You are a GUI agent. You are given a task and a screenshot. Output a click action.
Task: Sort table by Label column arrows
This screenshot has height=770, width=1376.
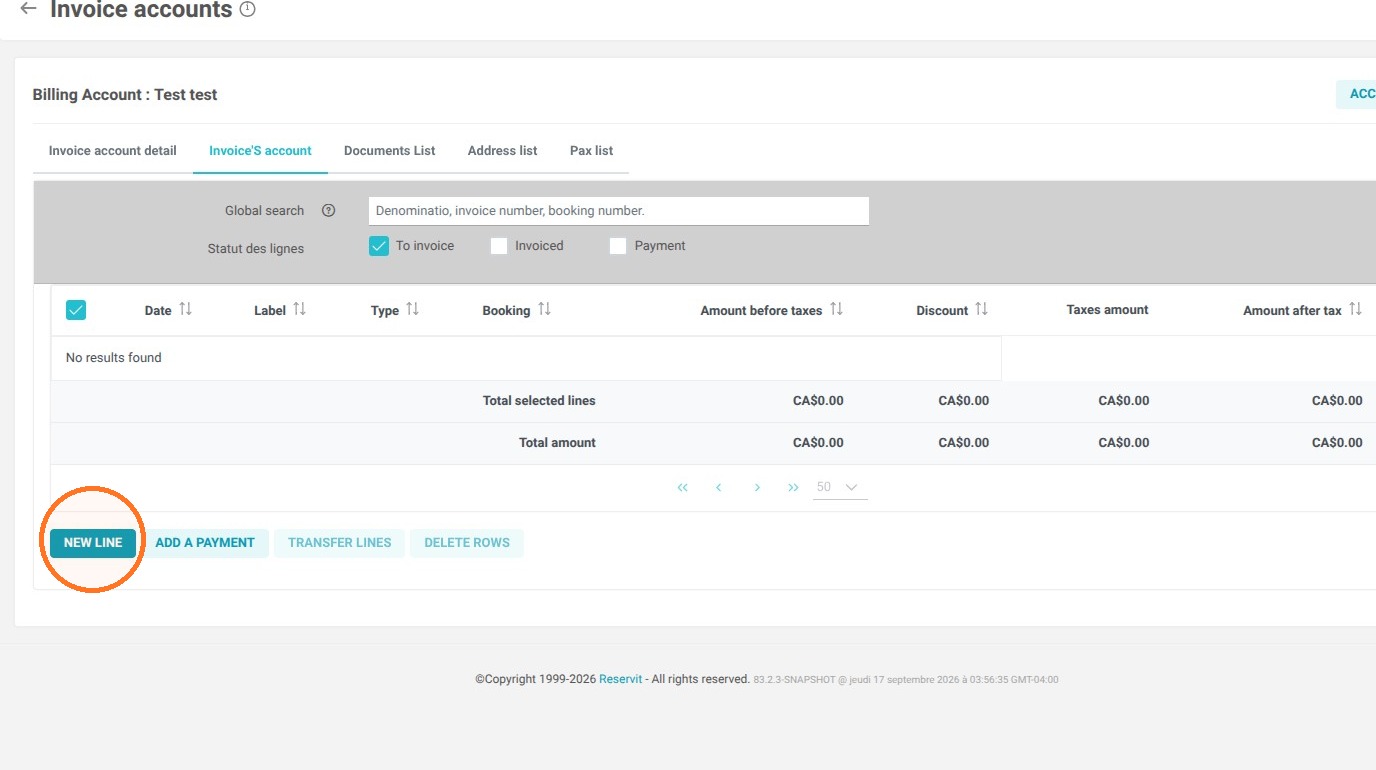[x=299, y=310]
